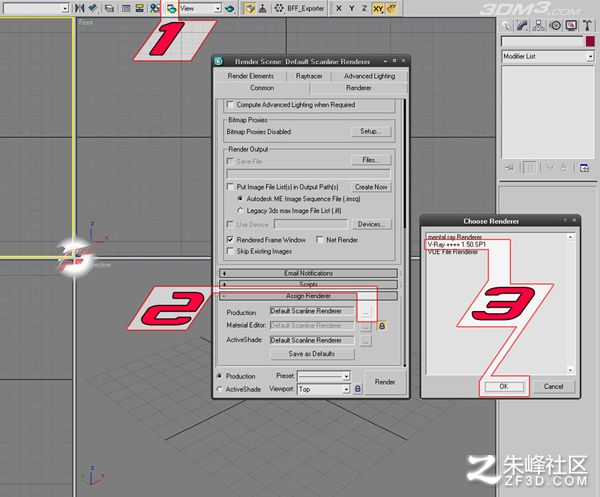Open the Raytracer tab
This screenshot has height=497, width=600.
309,76
